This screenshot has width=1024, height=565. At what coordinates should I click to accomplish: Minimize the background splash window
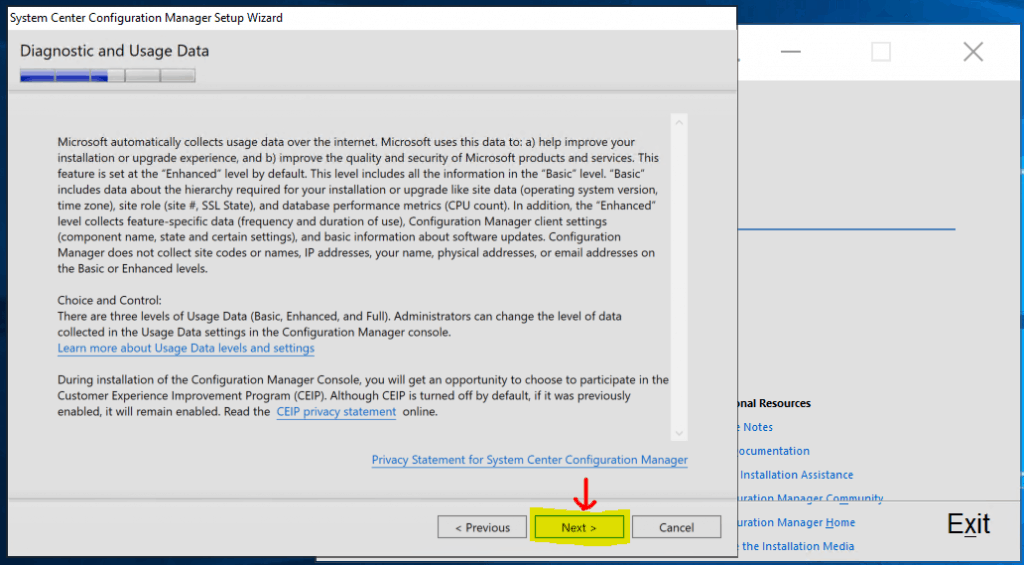790,52
